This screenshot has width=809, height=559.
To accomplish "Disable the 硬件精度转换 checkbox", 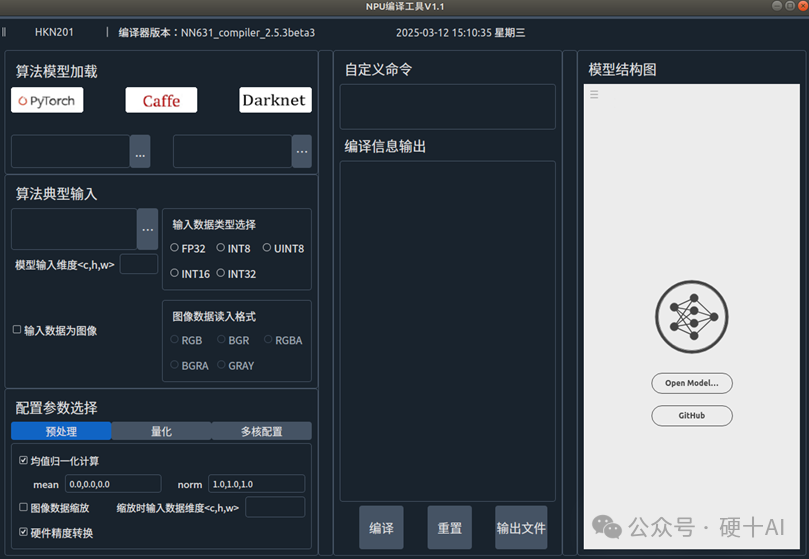I will click(24, 532).
